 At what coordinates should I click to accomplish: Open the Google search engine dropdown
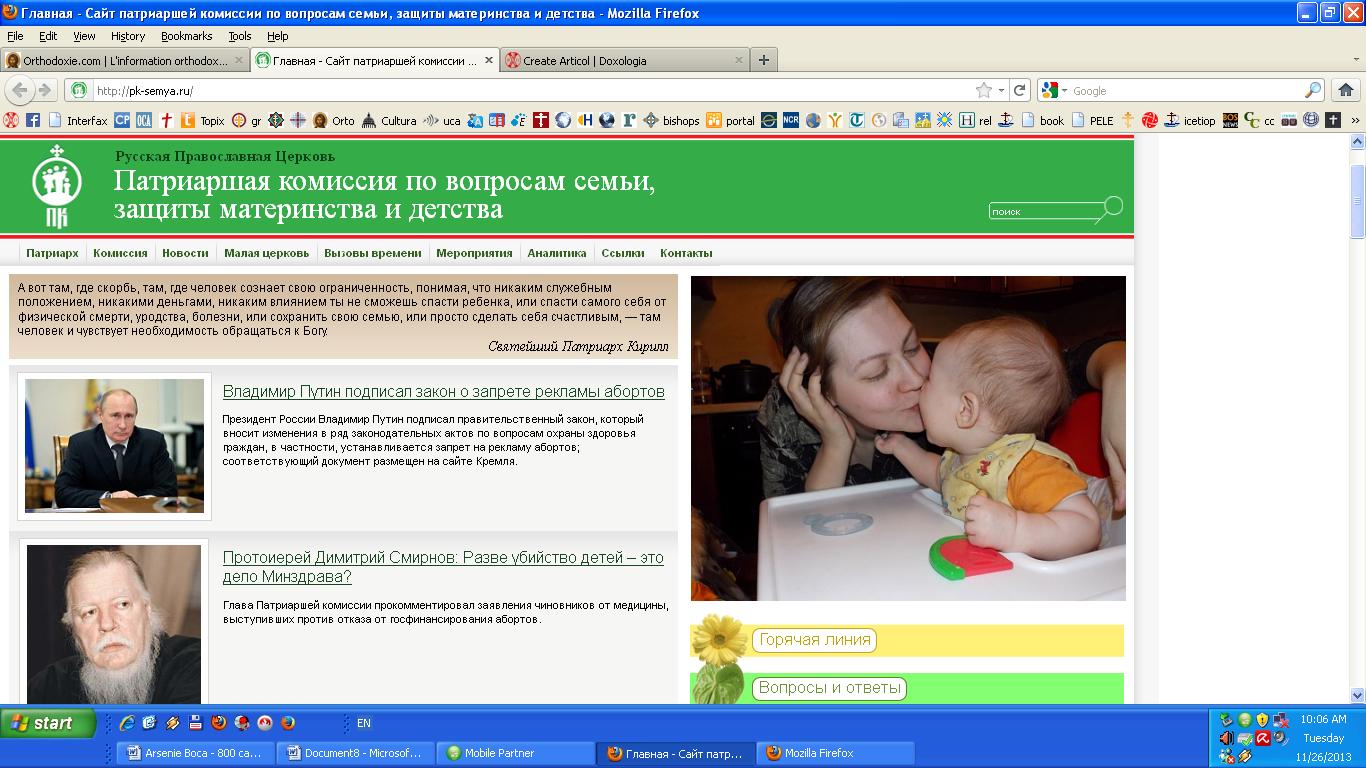(1055, 90)
